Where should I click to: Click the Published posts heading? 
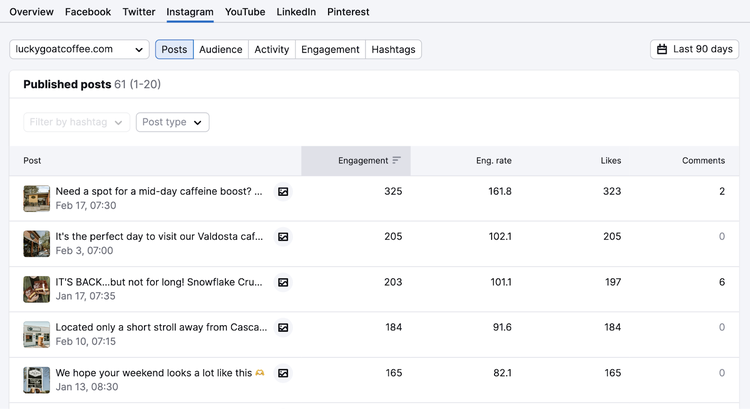pos(67,84)
